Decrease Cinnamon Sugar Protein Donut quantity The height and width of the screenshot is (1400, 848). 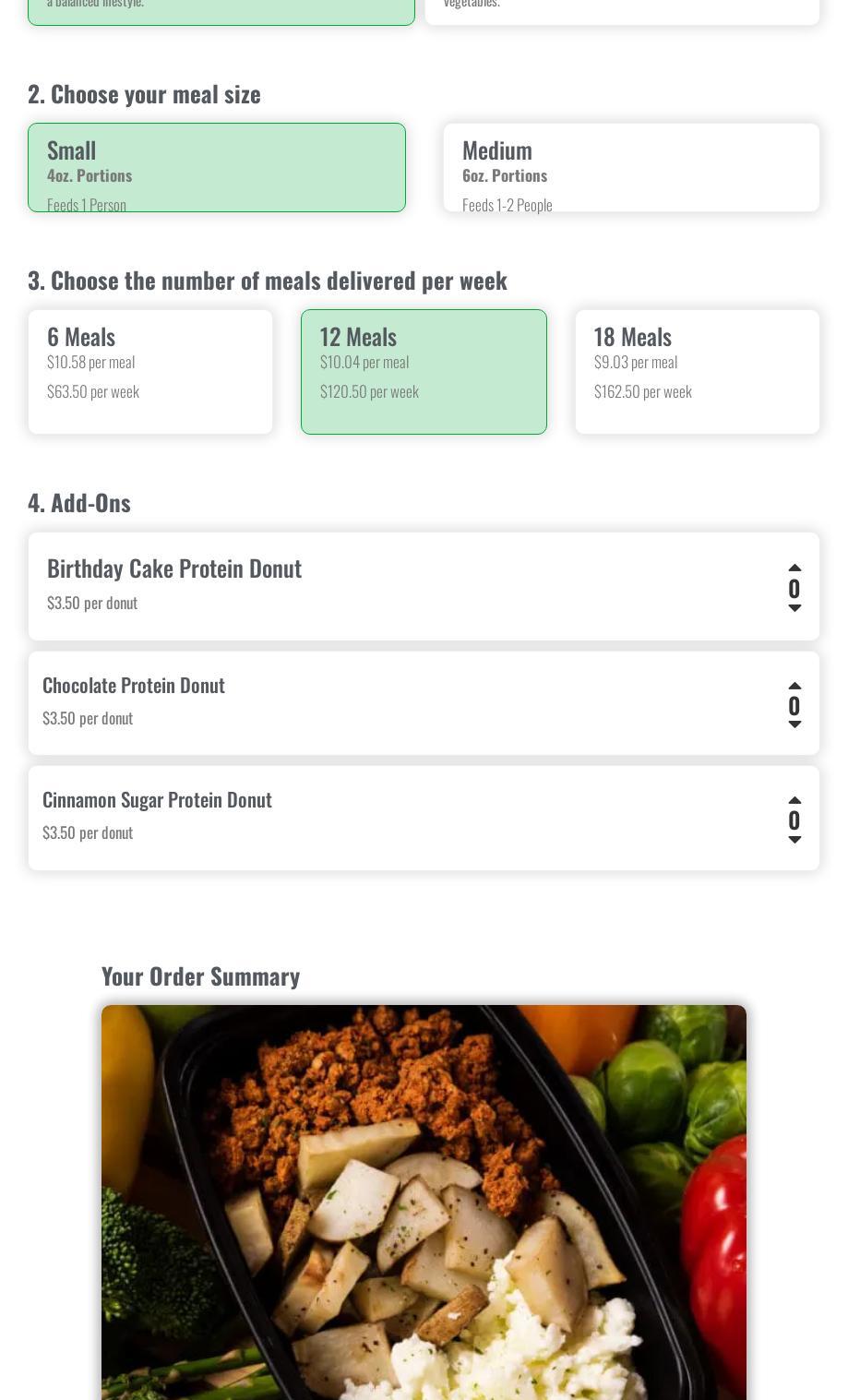pyautogui.click(x=794, y=840)
